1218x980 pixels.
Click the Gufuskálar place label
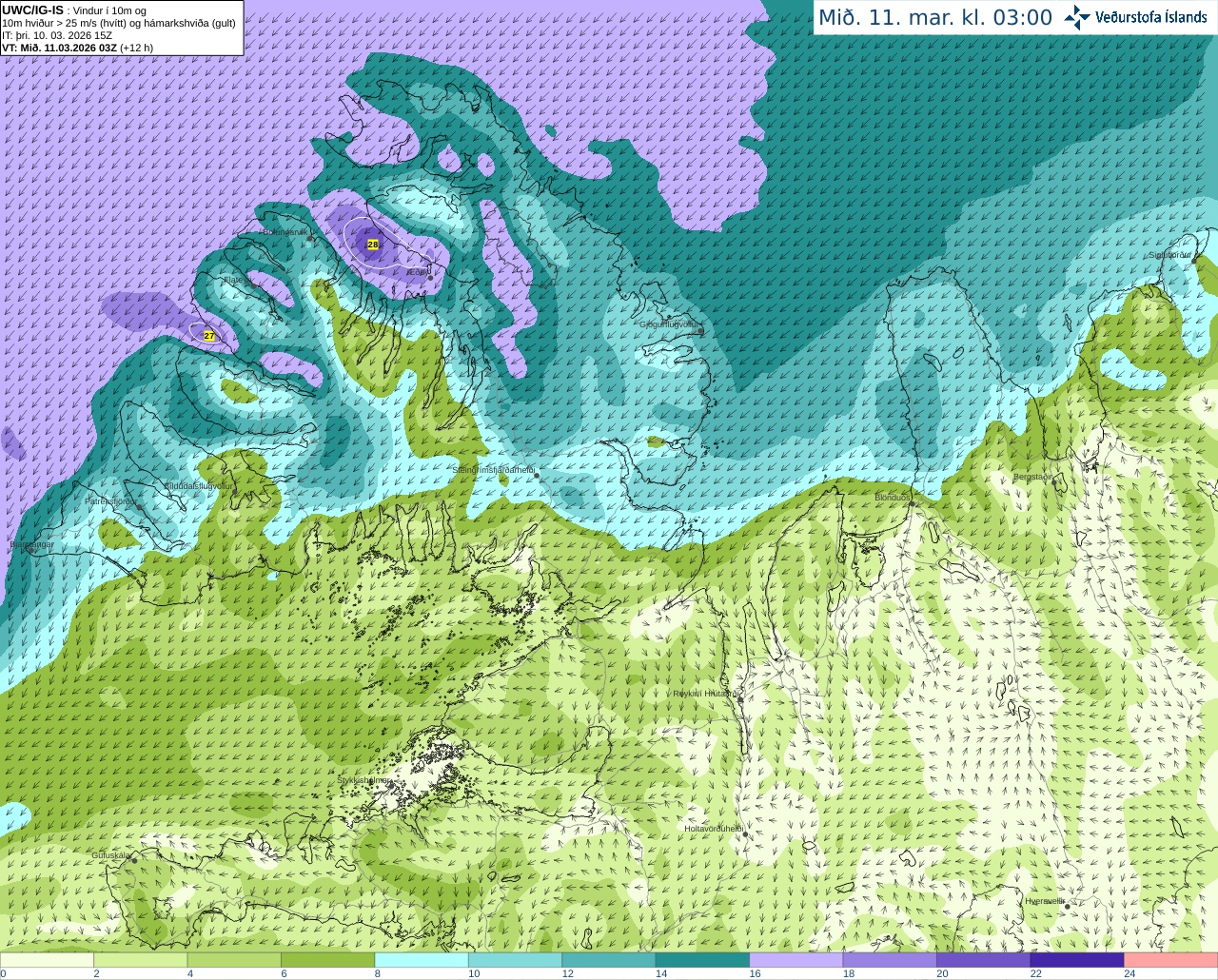(x=110, y=854)
